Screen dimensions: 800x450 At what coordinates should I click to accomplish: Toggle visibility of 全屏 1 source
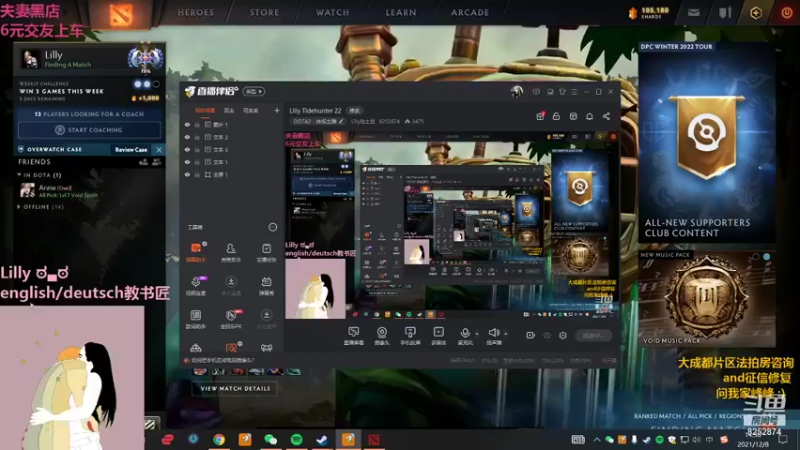point(187,174)
